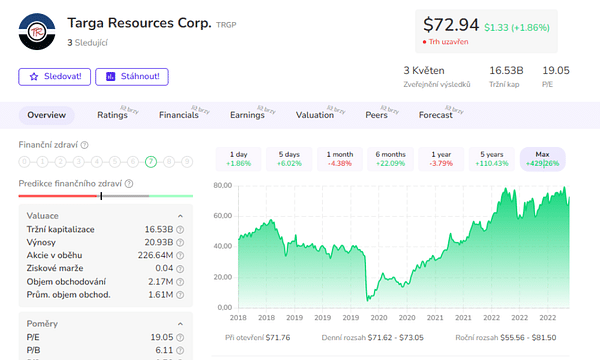Open the Financials tab
The height and width of the screenshot is (360, 600).
(179, 115)
